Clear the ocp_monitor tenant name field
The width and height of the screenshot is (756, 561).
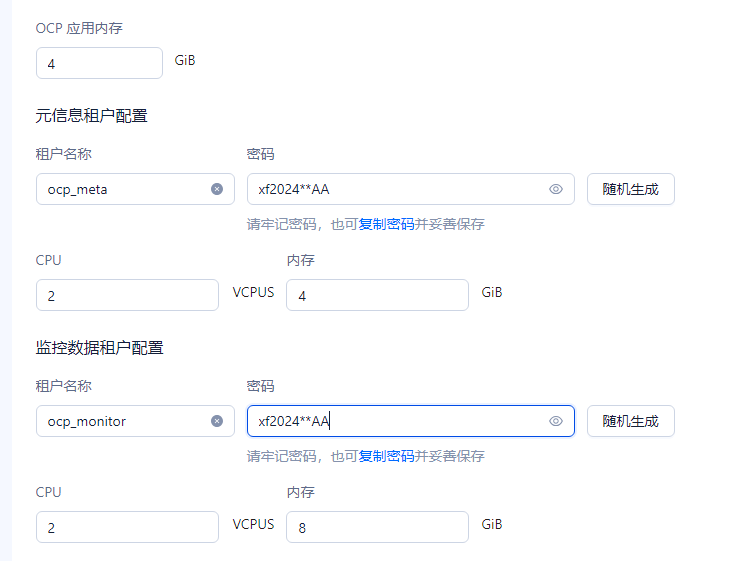[217, 421]
